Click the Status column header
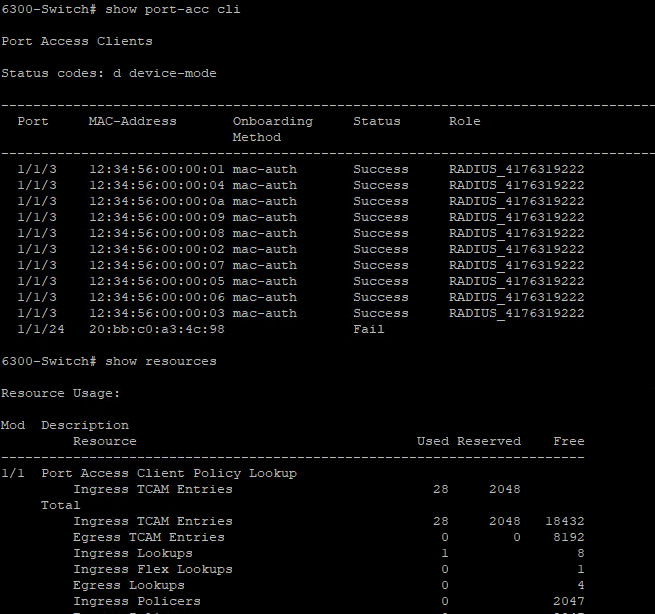This screenshot has height=614, width=655. [377, 122]
